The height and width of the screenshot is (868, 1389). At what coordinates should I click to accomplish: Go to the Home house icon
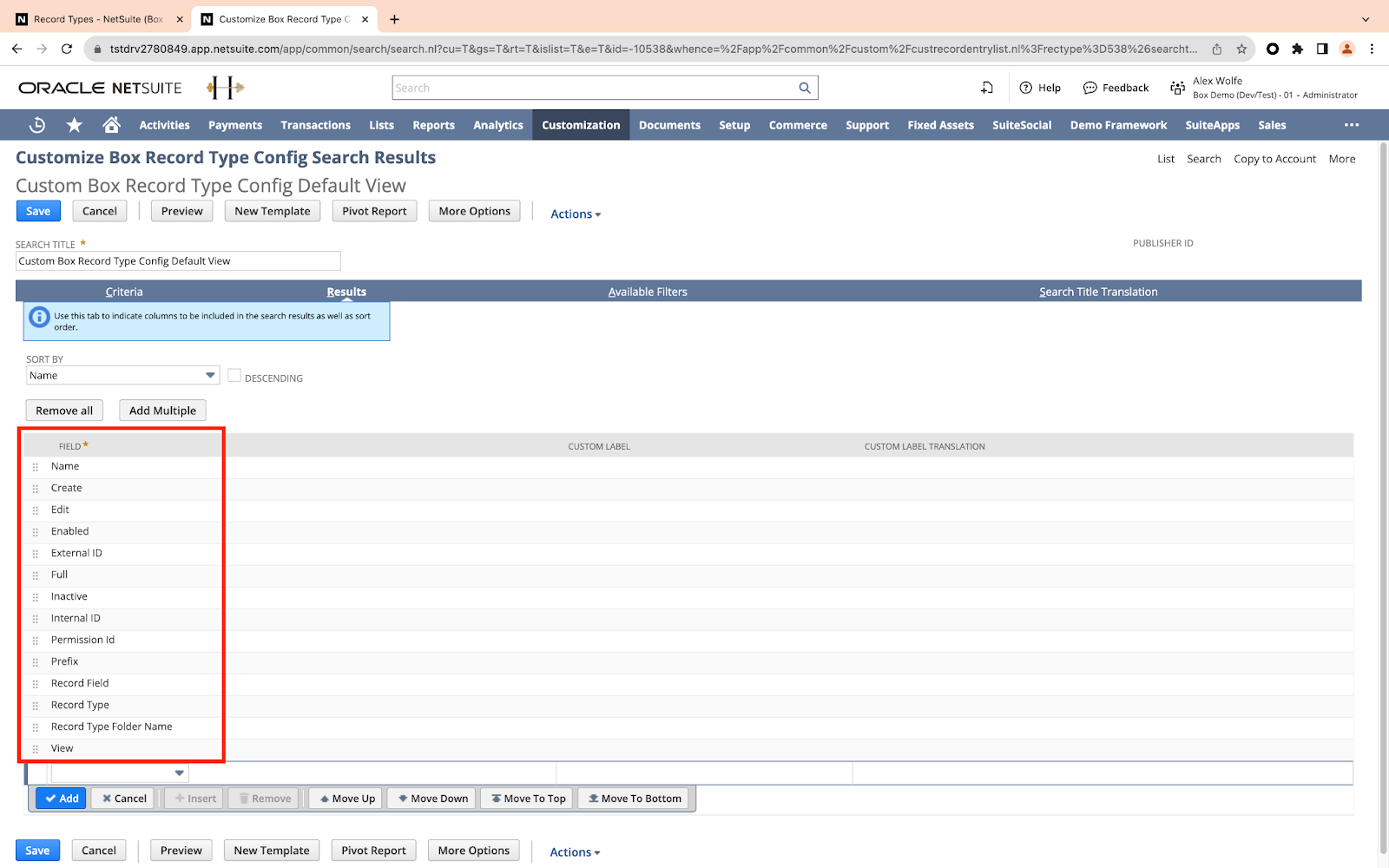(x=111, y=125)
